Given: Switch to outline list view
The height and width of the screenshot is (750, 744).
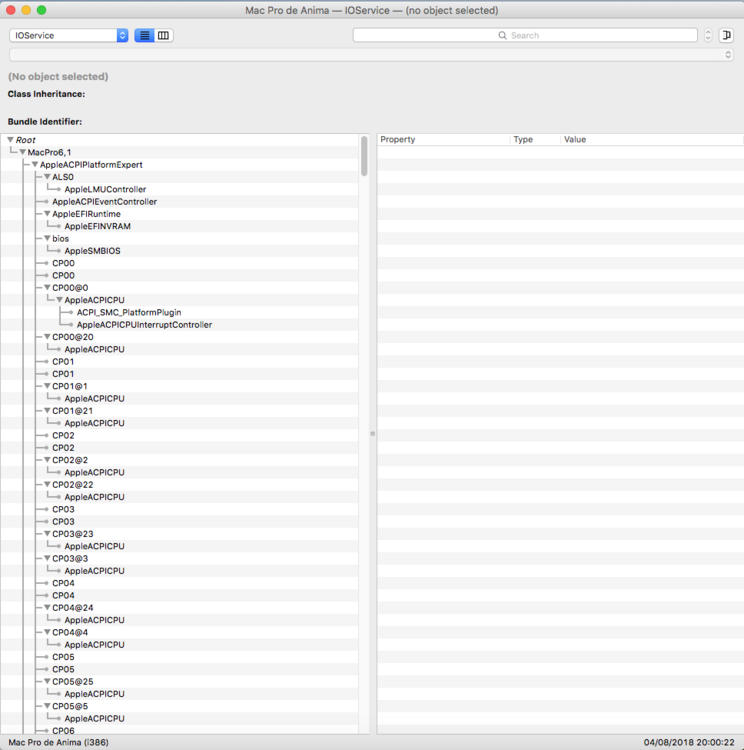Looking at the screenshot, I should point(145,35).
